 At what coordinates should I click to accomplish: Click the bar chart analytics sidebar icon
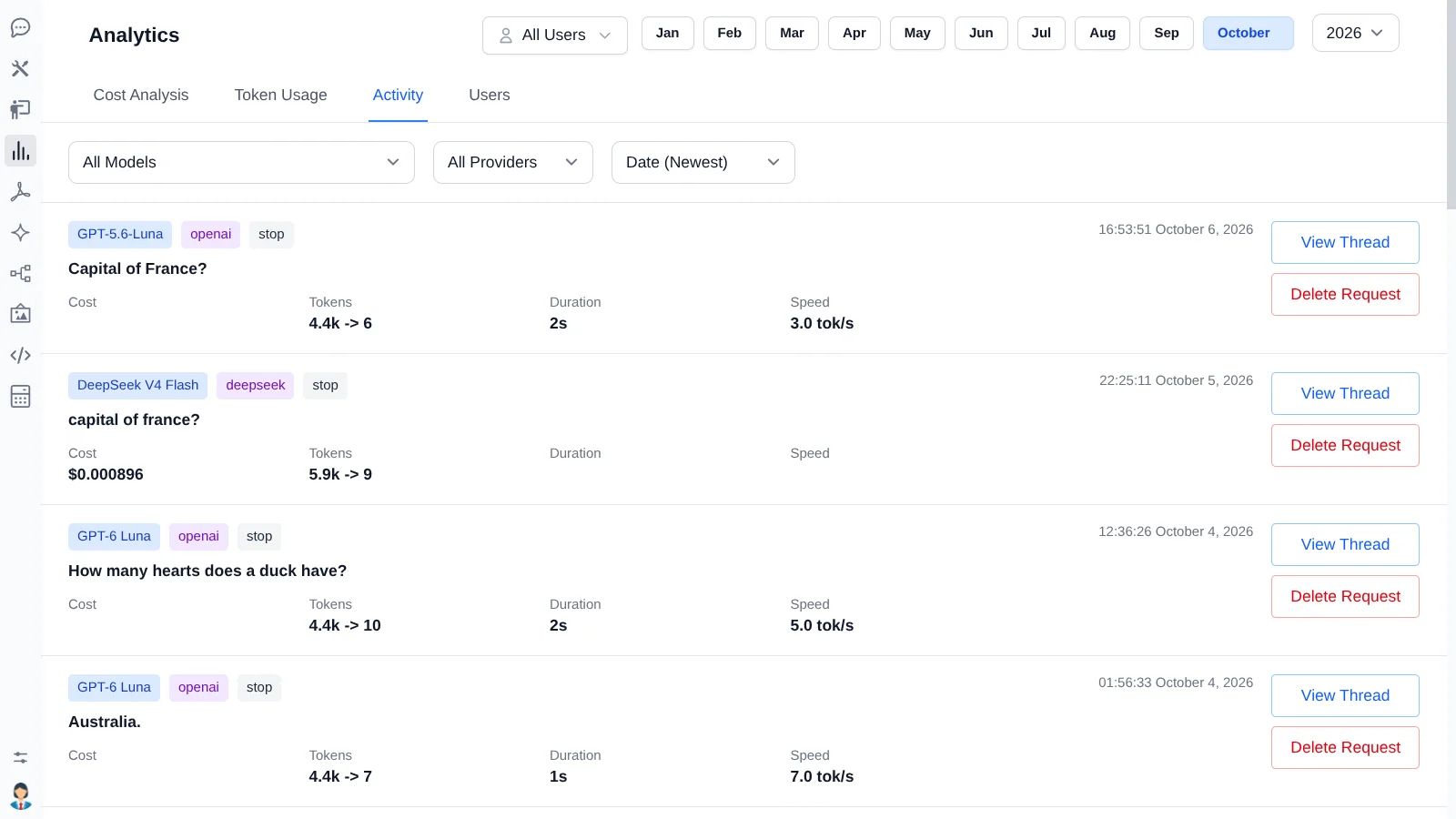pyautogui.click(x=20, y=150)
